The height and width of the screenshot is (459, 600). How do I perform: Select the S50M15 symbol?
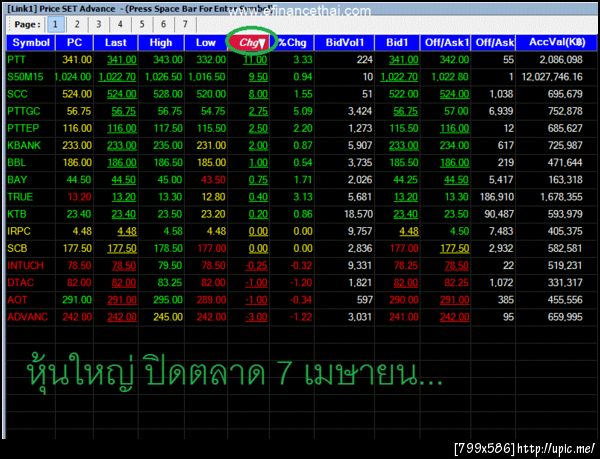(x=25, y=77)
